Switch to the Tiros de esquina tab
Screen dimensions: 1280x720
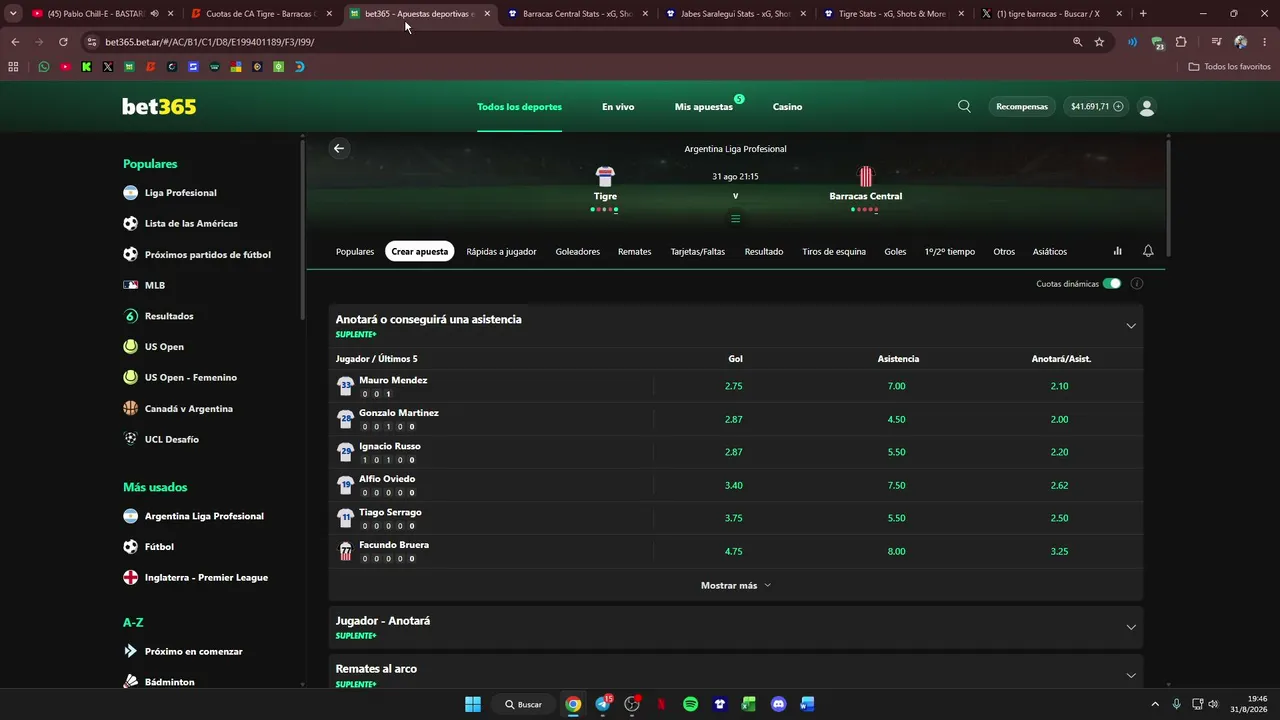click(834, 251)
